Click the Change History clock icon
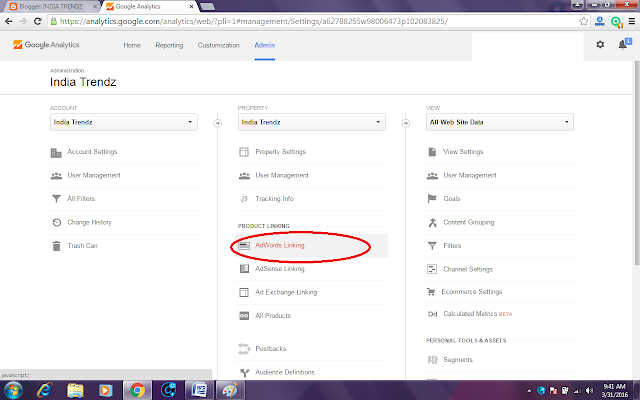This screenshot has width=640, height=400. (57, 222)
